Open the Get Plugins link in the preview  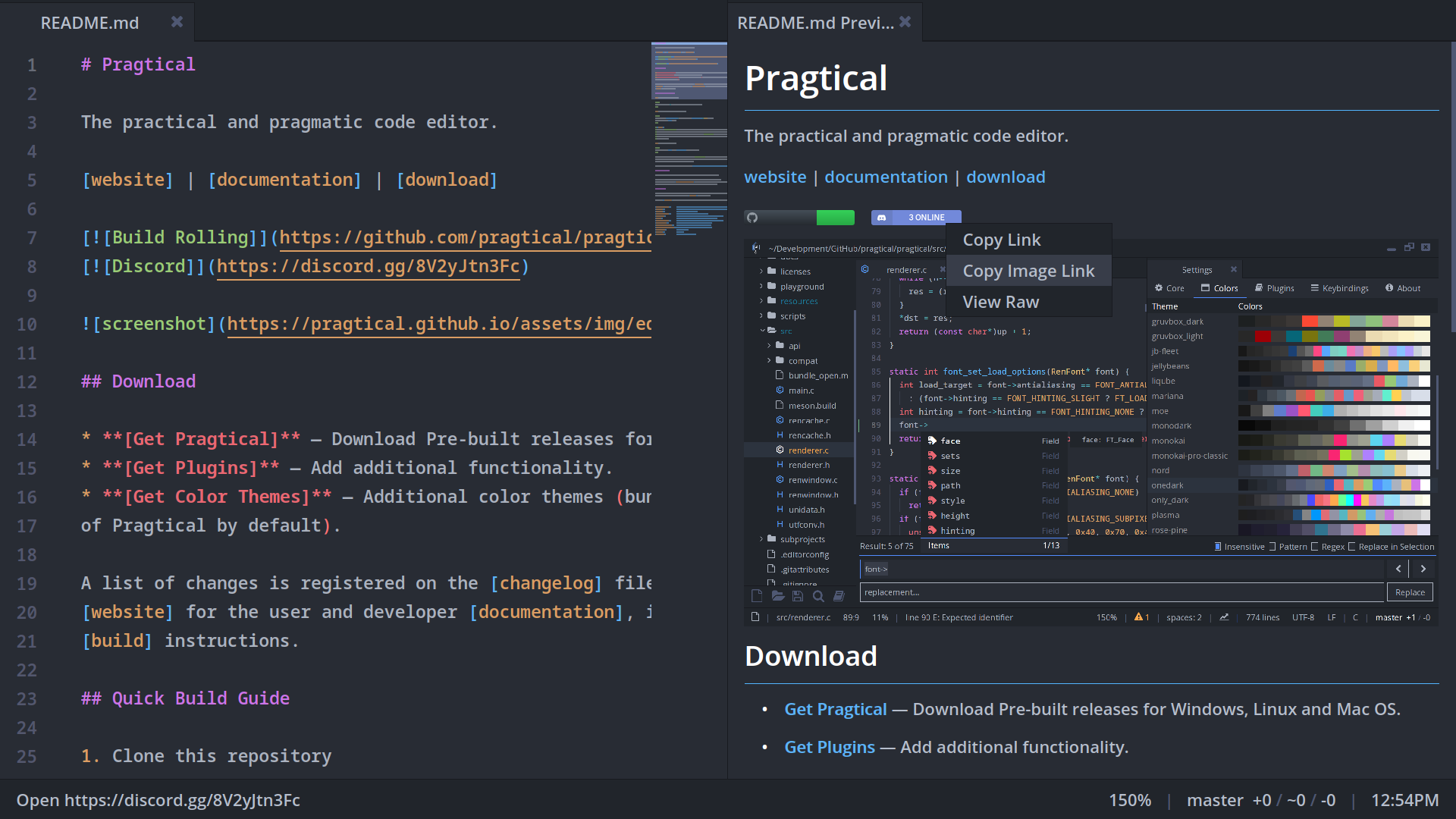coord(829,747)
